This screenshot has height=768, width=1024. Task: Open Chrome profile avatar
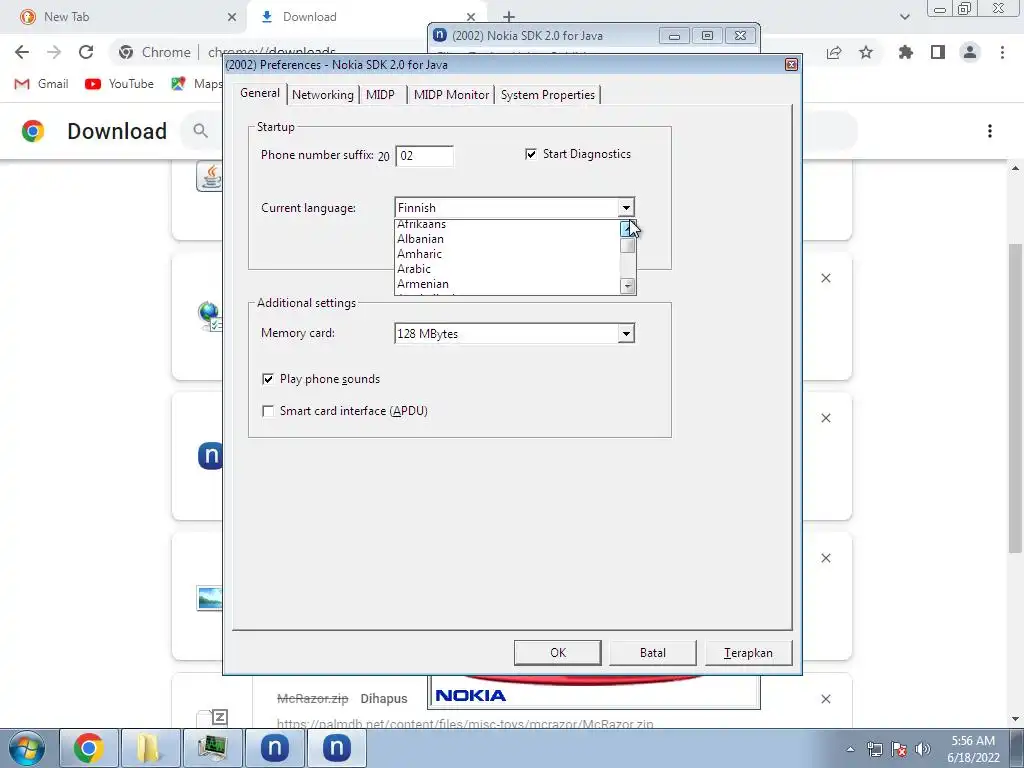point(970,52)
